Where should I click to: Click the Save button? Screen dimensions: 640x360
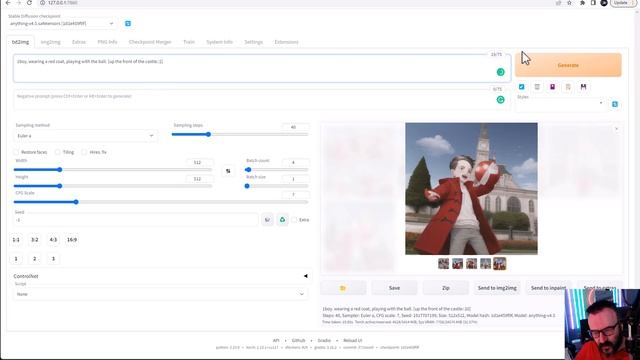click(394, 288)
